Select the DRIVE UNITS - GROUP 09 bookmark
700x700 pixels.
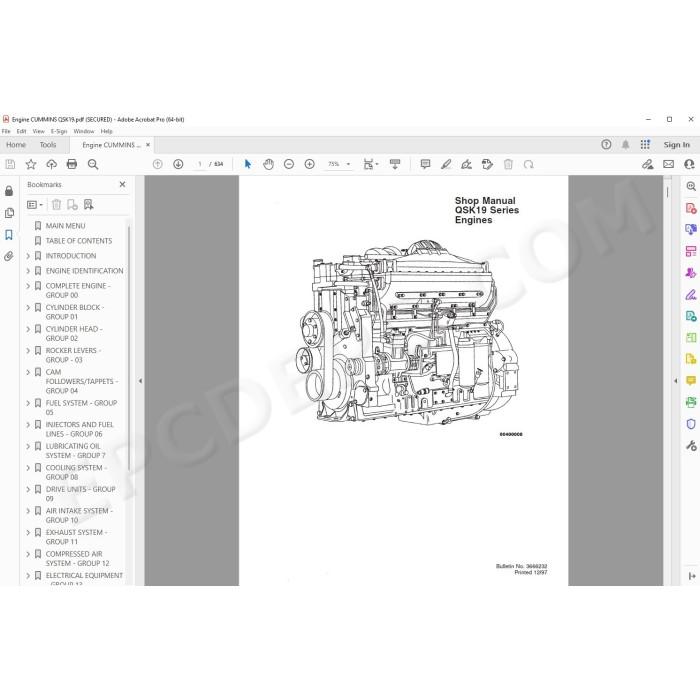click(x=80, y=494)
